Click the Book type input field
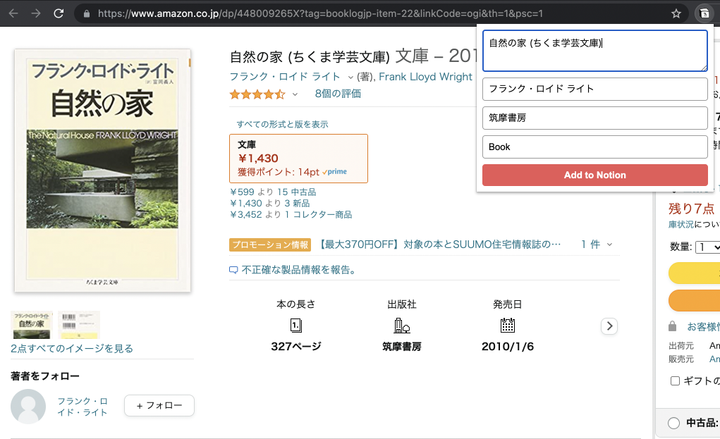This screenshot has width=720, height=439. tap(594, 147)
